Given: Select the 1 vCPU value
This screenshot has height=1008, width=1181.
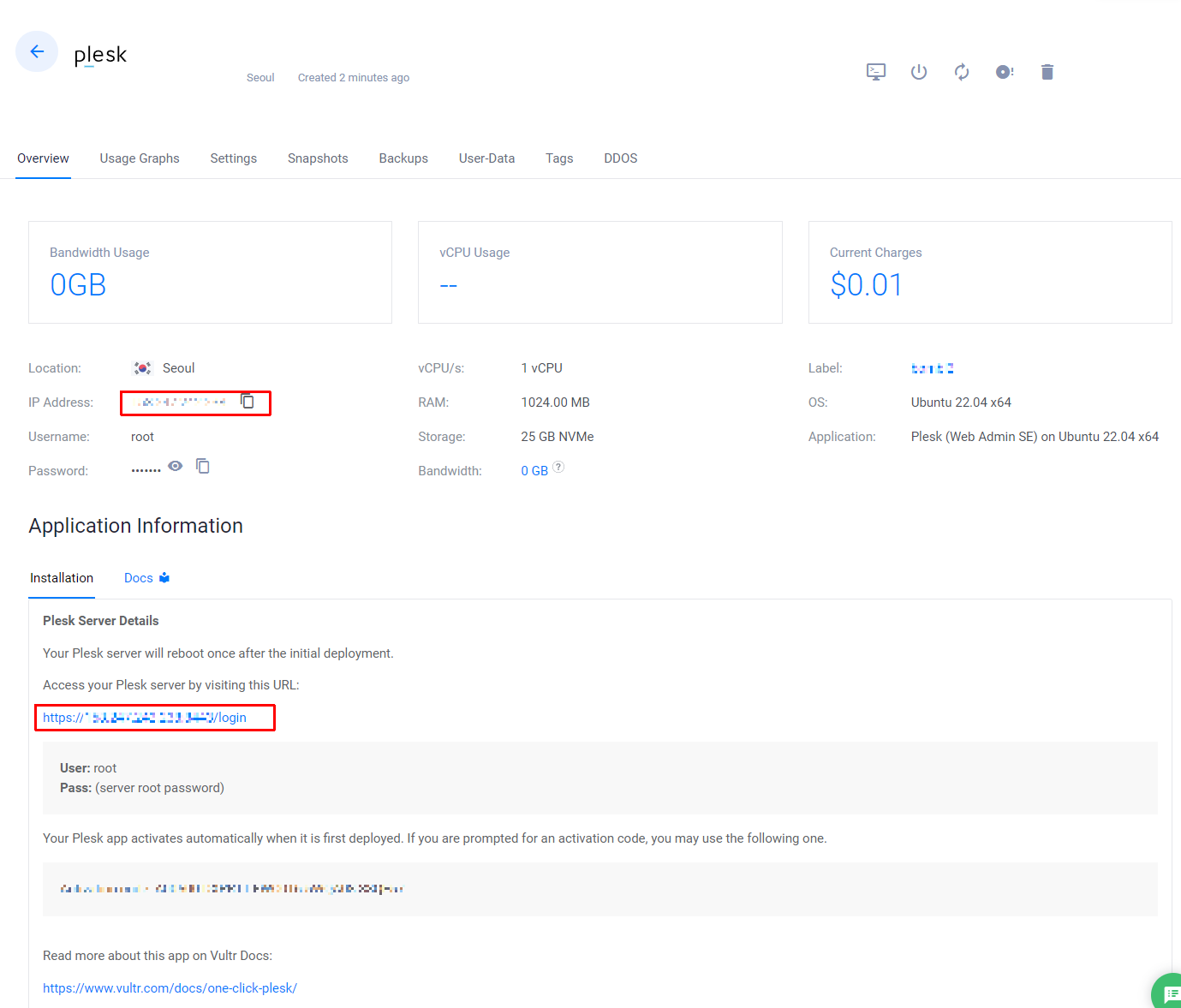Looking at the screenshot, I should point(541,368).
